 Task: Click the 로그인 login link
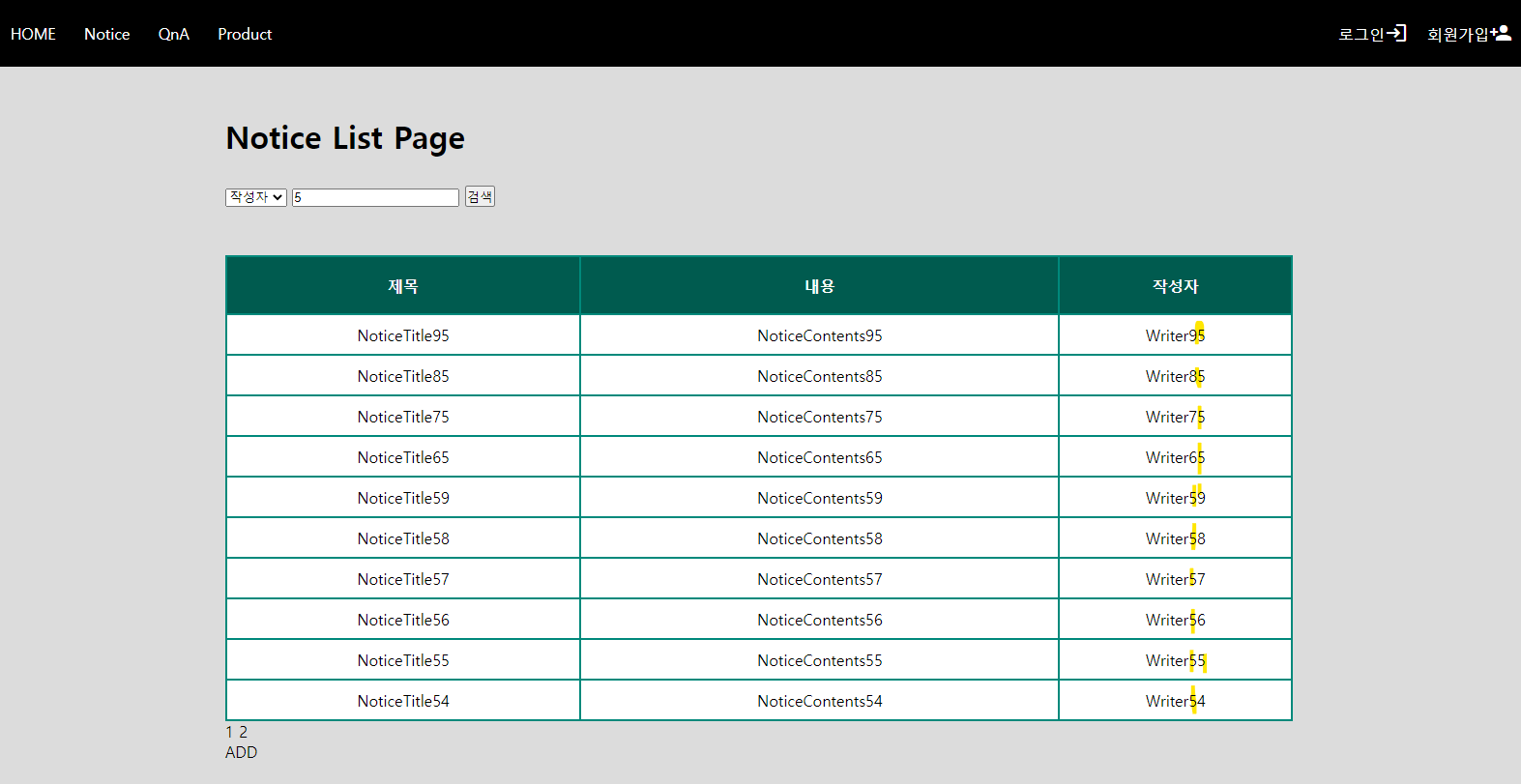pyautogui.click(x=1361, y=34)
